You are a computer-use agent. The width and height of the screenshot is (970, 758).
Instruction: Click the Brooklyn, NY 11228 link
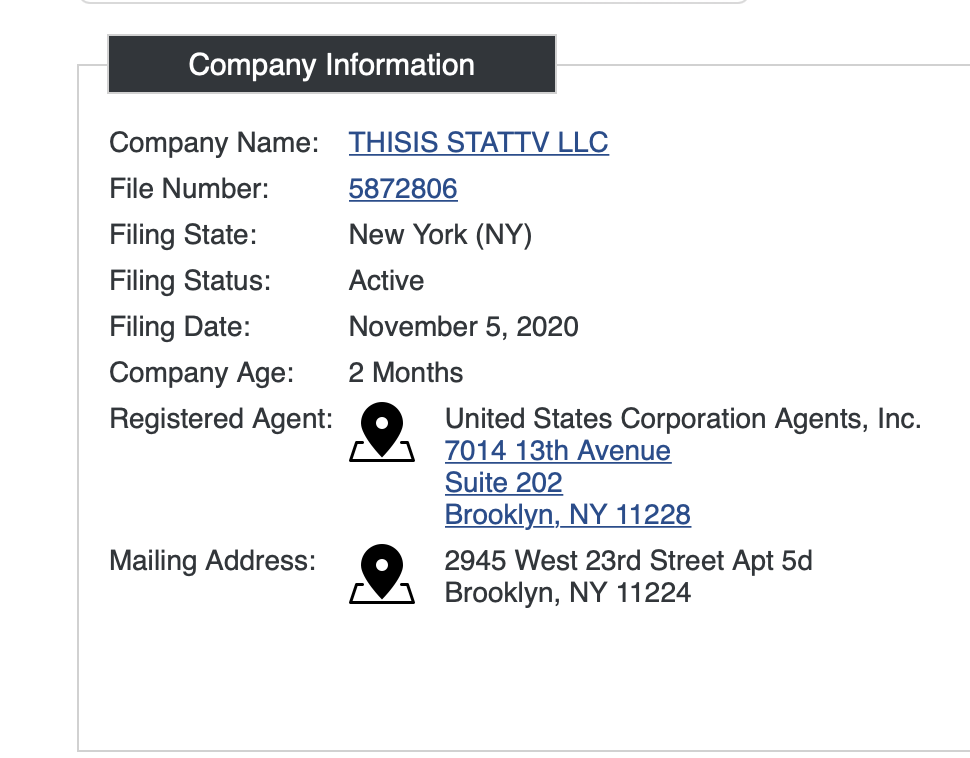[567, 515]
